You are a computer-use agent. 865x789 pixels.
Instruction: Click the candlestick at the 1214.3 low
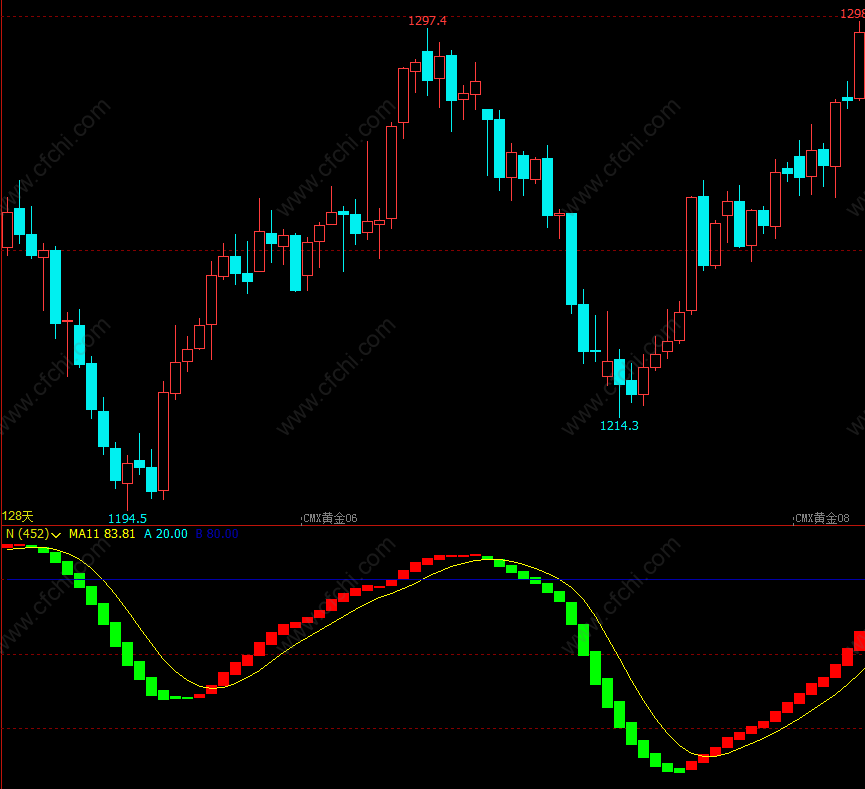[x=620, y=383]
